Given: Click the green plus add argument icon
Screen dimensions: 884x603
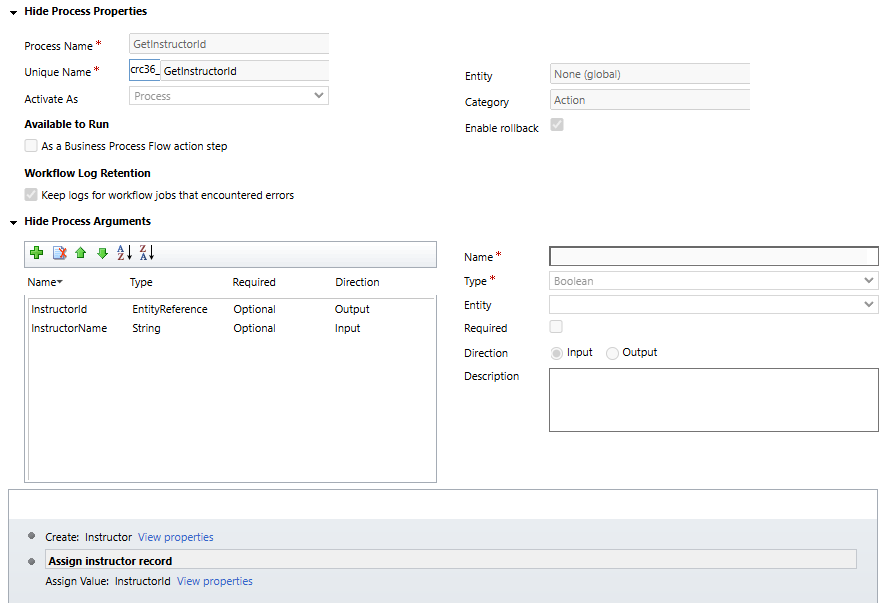Looking at the screenshot, I should tap(37, 254).
